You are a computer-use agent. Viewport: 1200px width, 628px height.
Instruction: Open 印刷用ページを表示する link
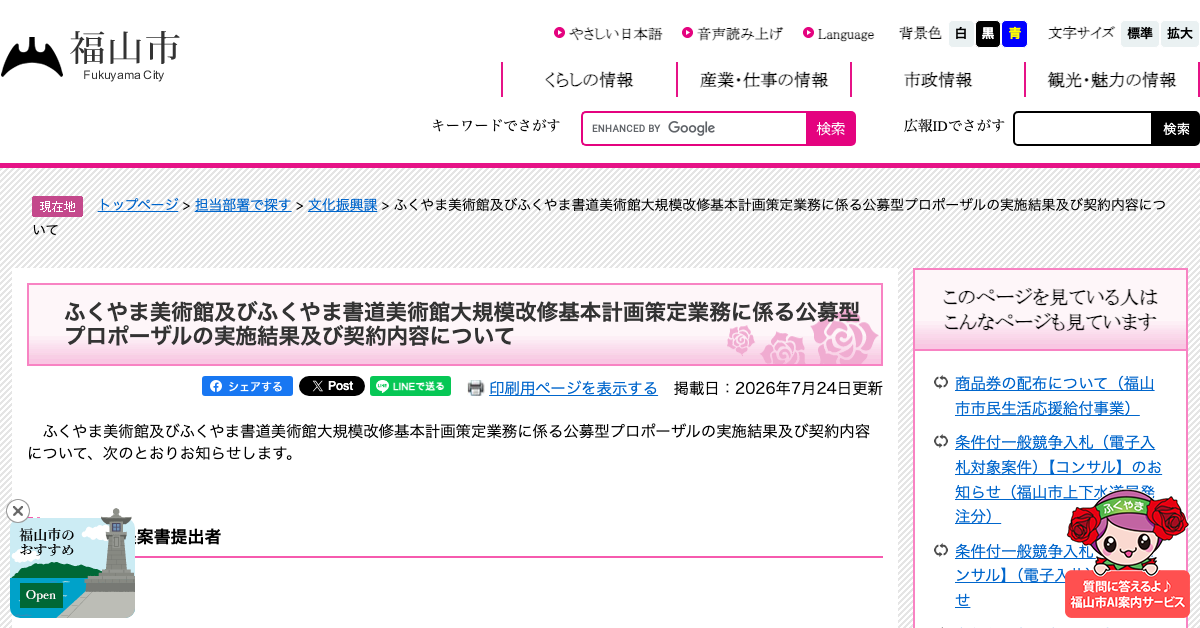click(573, 388)
